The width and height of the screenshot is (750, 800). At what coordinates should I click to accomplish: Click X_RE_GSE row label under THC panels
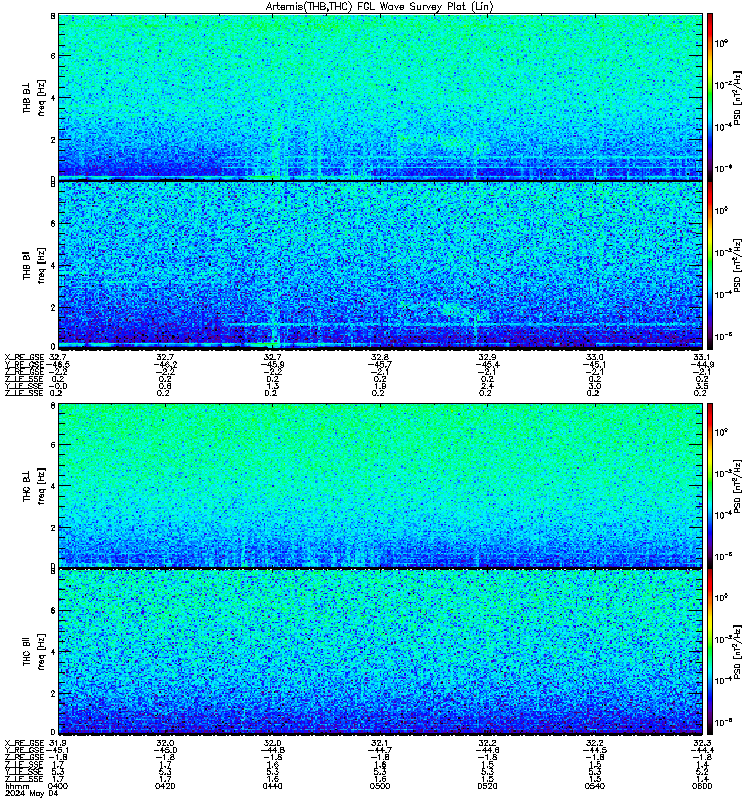pos(24,743)
